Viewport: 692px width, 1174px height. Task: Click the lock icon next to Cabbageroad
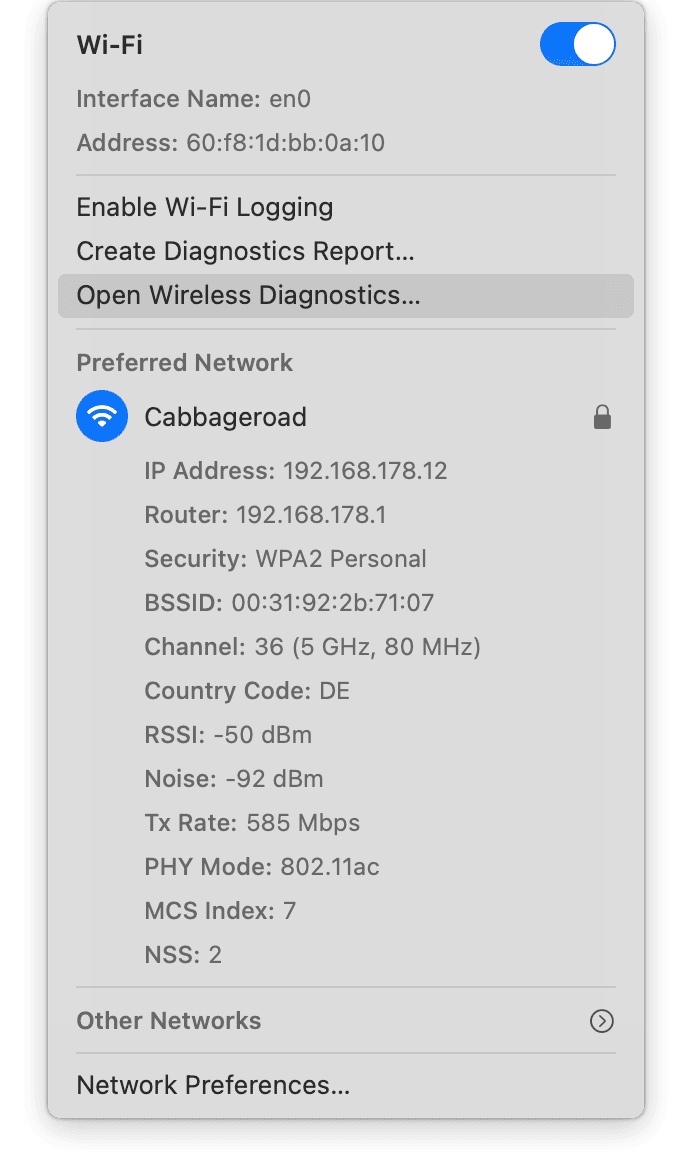coord(602,416)
